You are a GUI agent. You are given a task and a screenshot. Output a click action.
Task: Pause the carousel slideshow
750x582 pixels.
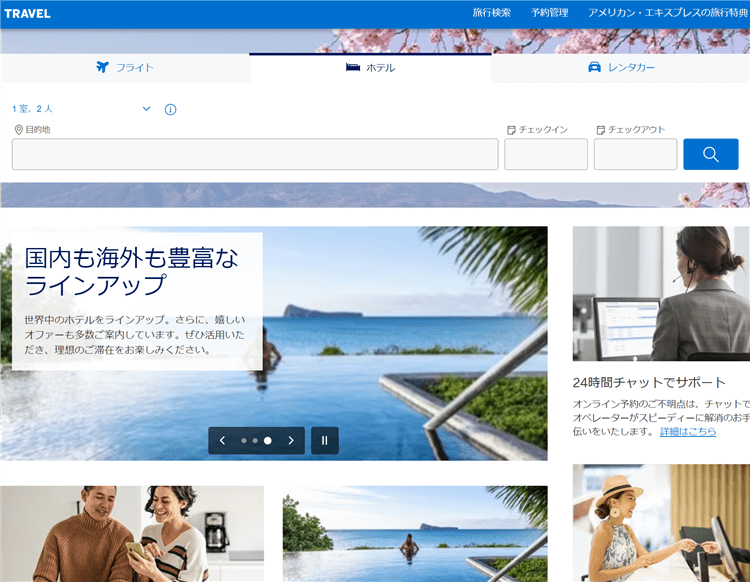tap(324, 440)
